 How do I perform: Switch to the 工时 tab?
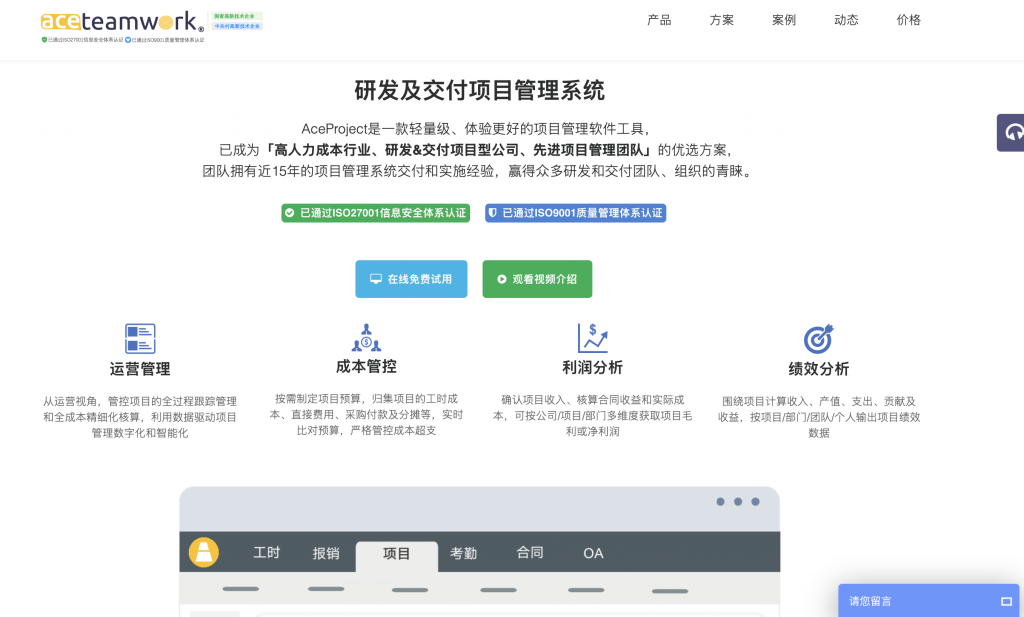[x=266, y=553]
